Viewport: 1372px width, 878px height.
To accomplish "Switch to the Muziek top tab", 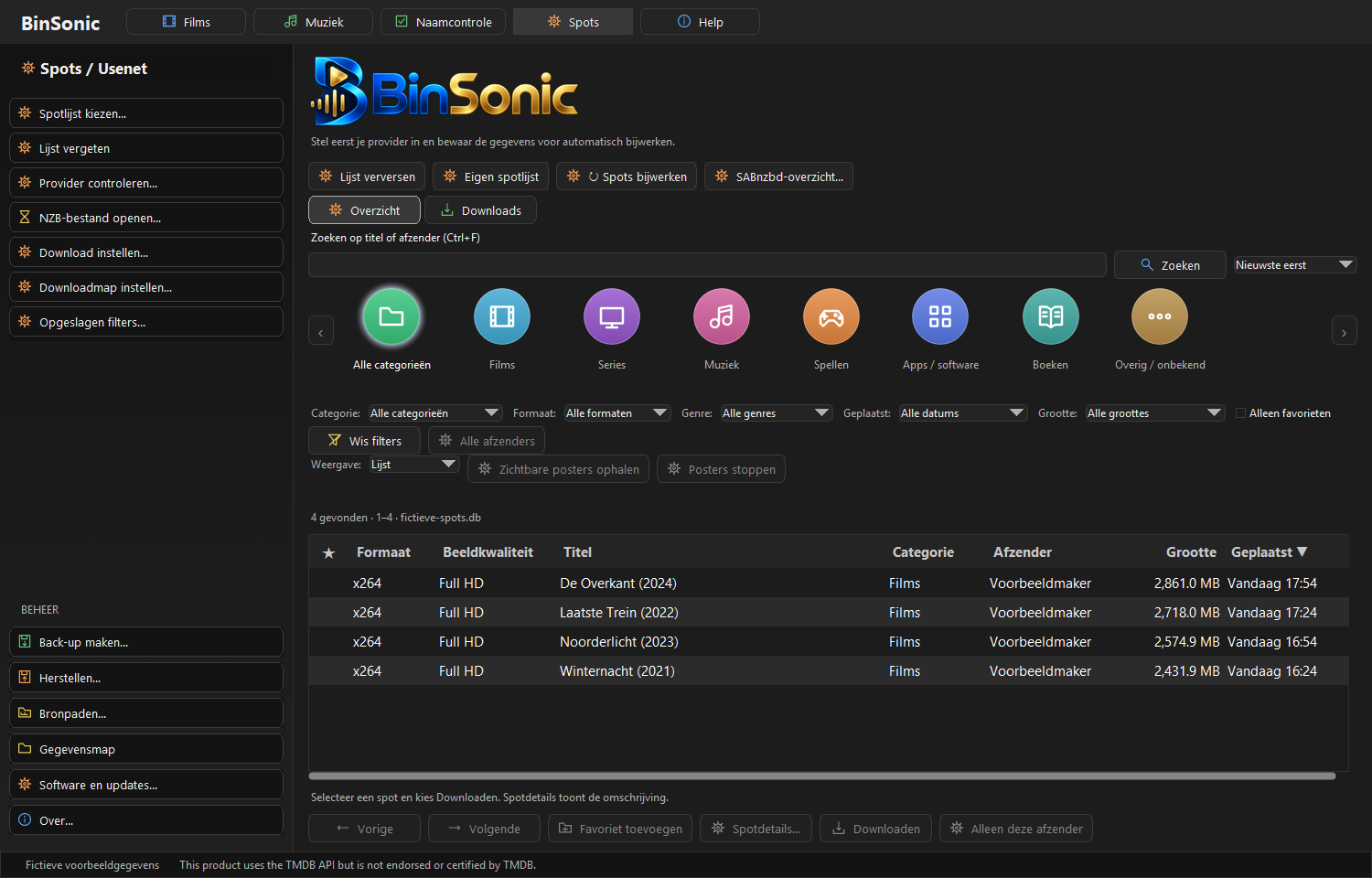I will (313, 22).
